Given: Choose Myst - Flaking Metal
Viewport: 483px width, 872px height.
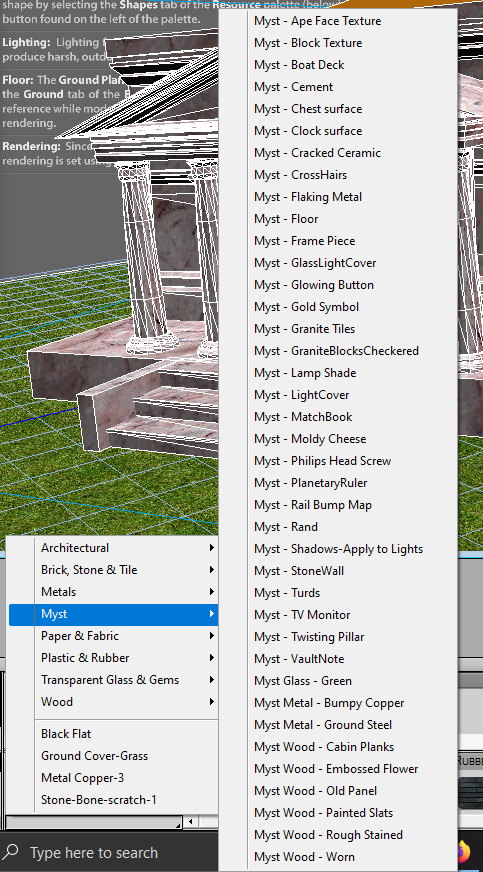Looking at the screenshot, I should click(338, 197).
